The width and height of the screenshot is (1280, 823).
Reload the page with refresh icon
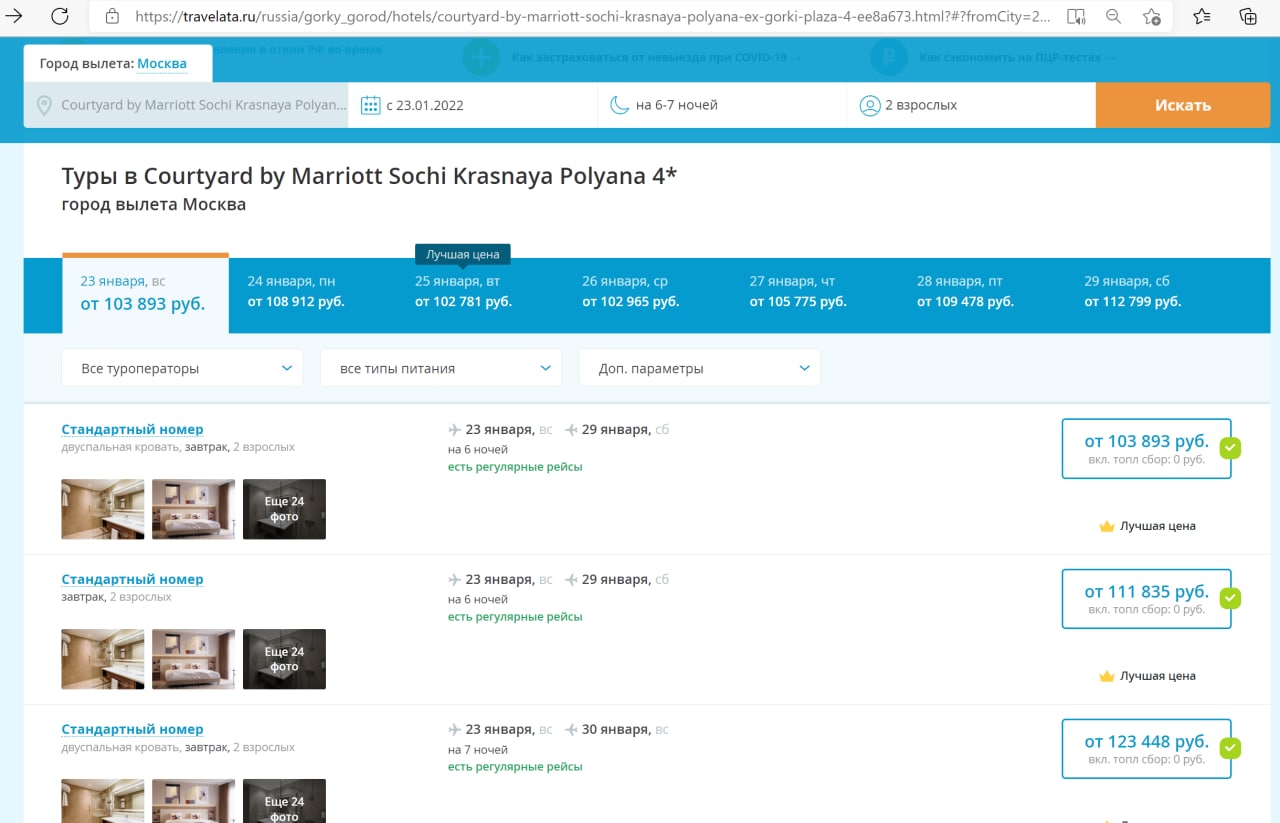pyautogui.click(x=60, y=16)
